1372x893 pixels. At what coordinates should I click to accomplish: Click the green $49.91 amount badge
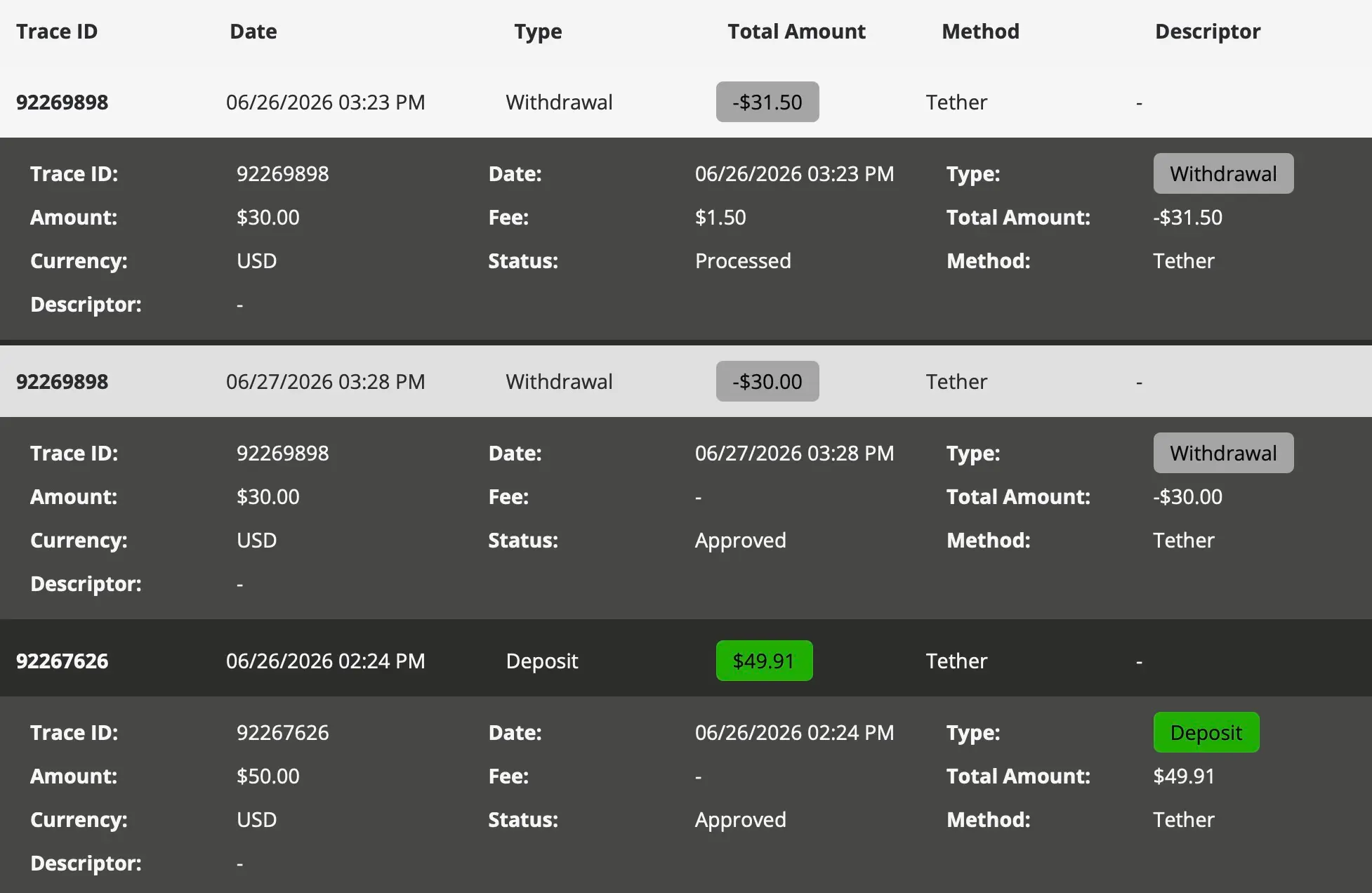(x=765, y=661)
